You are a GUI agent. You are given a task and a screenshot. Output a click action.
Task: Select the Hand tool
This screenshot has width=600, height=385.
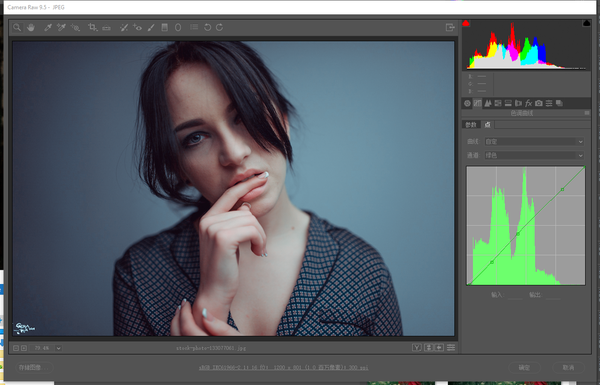pos(31,27)
